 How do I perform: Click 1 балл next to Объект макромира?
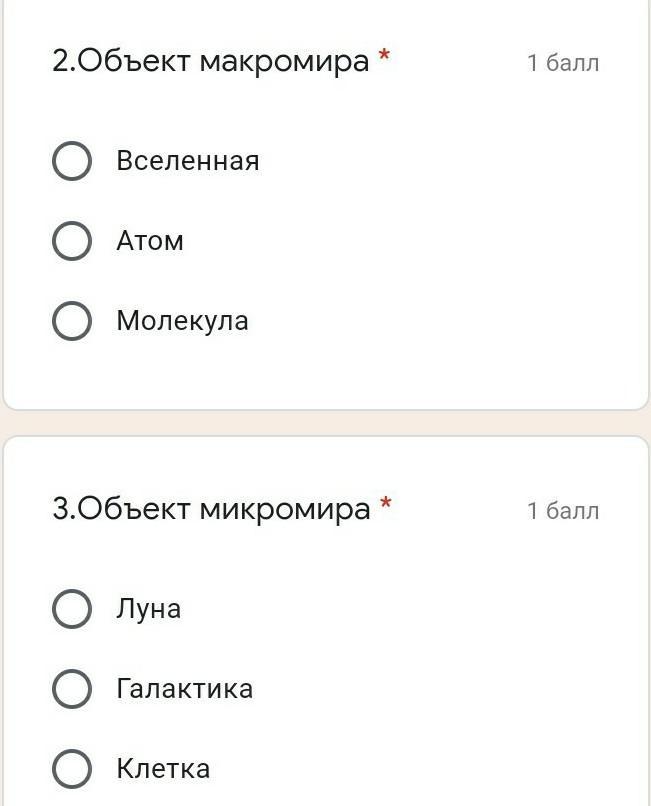click(x=563, y=63)
